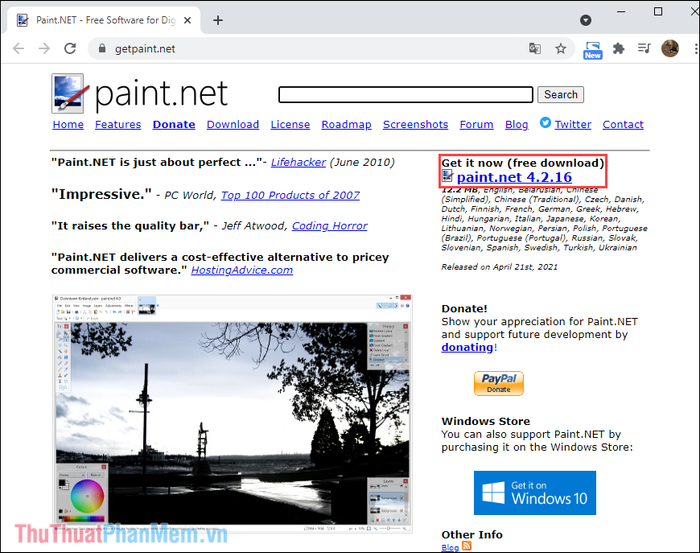Click the installer icon beside paint.net 4.2.16
The width and height of the screenshot is (700, 553).
point(447,176)
